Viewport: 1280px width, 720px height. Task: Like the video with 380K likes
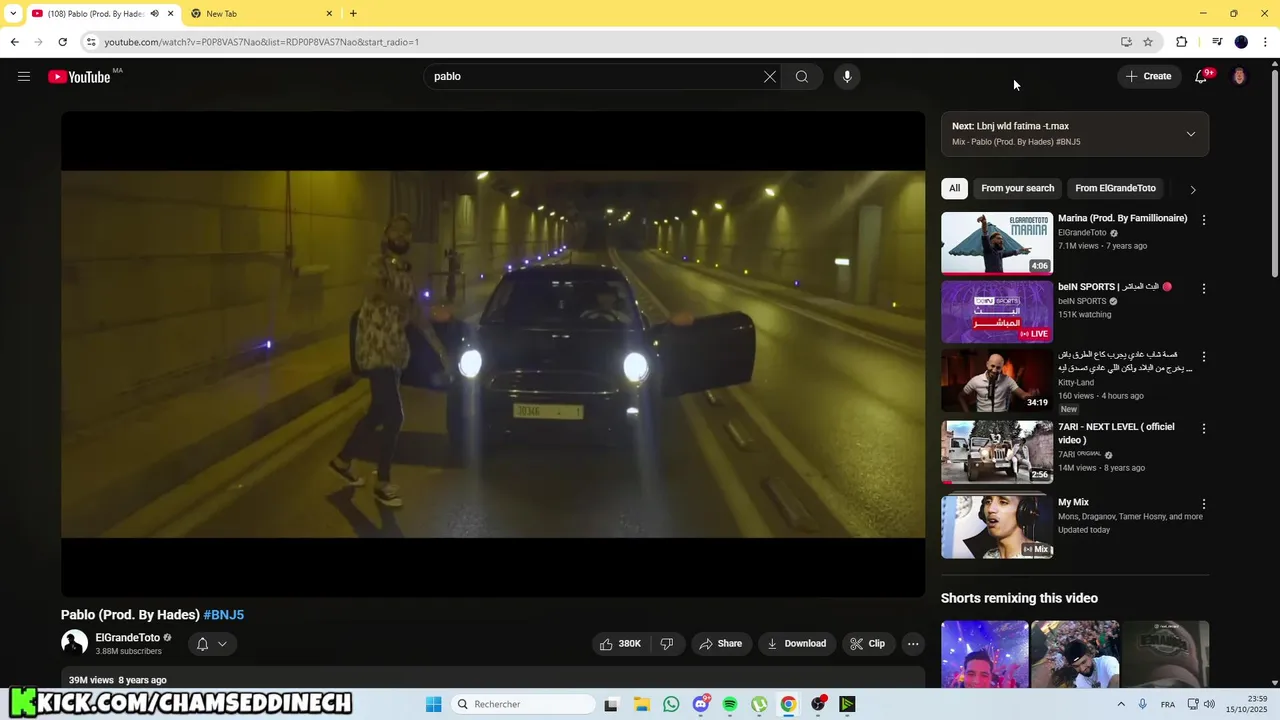(620, 644)
